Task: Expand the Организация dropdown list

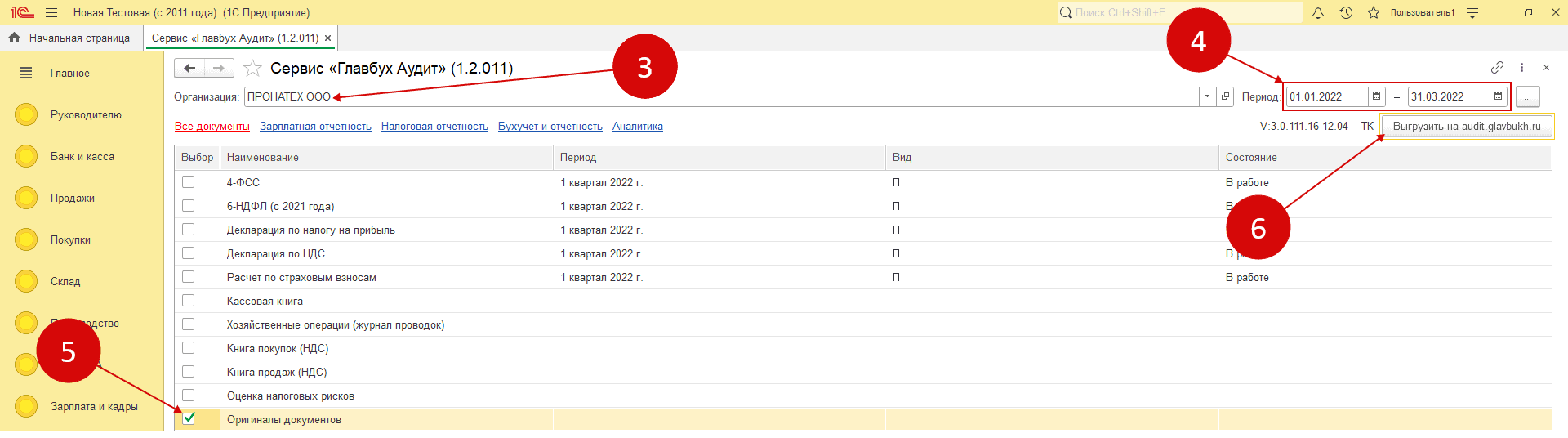Action: tap(1207, 96)
